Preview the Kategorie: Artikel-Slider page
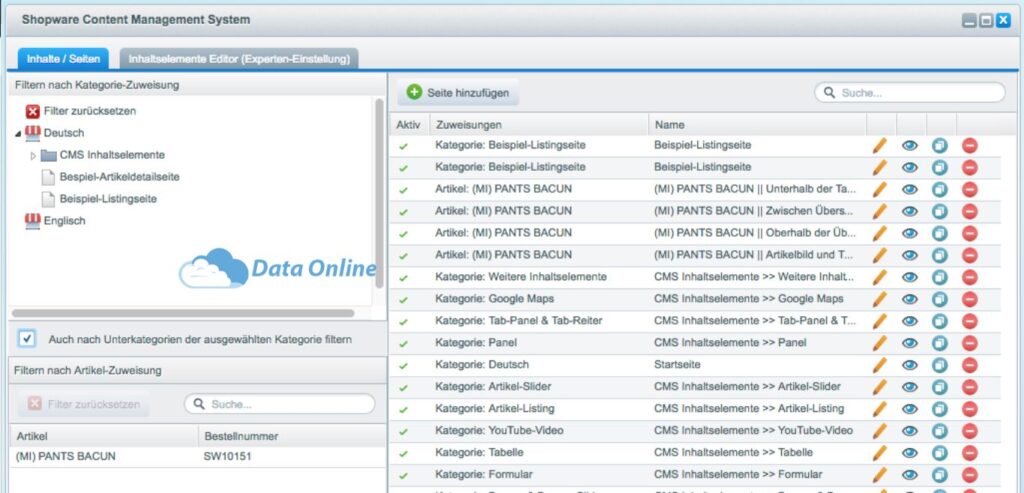Screen dimensions: 1024x493 tap(910, 387)
